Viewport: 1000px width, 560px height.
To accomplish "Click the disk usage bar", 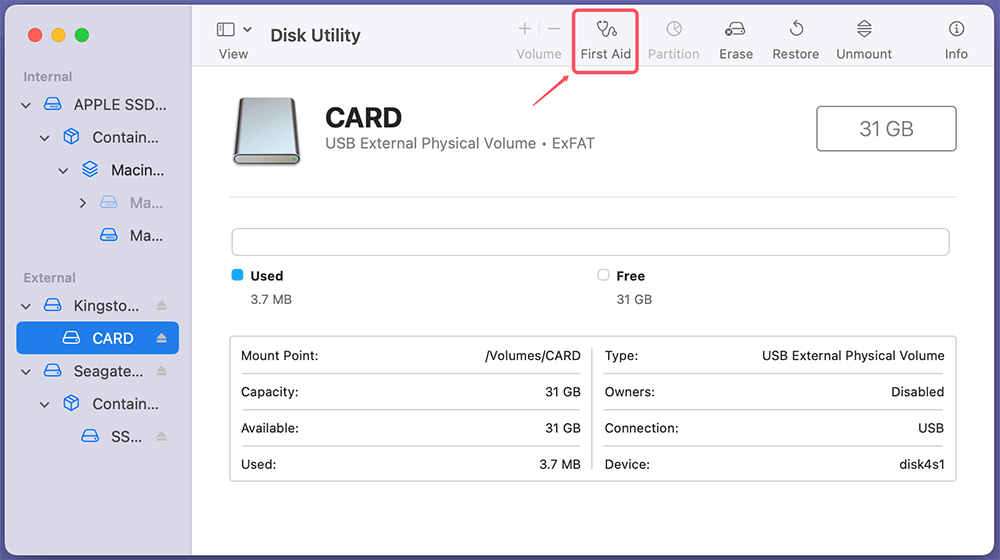I will (x=590, y=242).
